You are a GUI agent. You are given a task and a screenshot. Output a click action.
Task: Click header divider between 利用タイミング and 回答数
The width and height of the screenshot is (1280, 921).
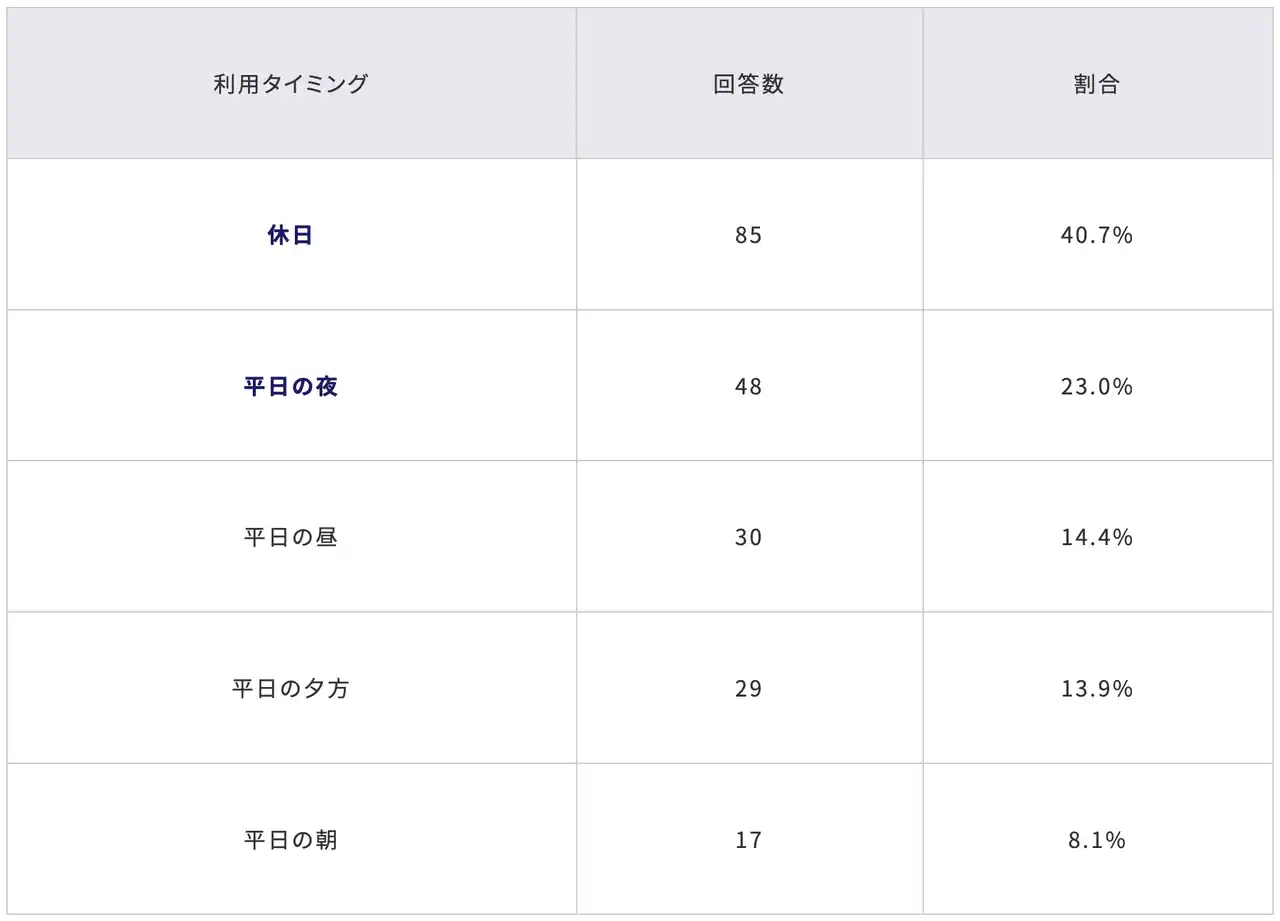(576, 84)
